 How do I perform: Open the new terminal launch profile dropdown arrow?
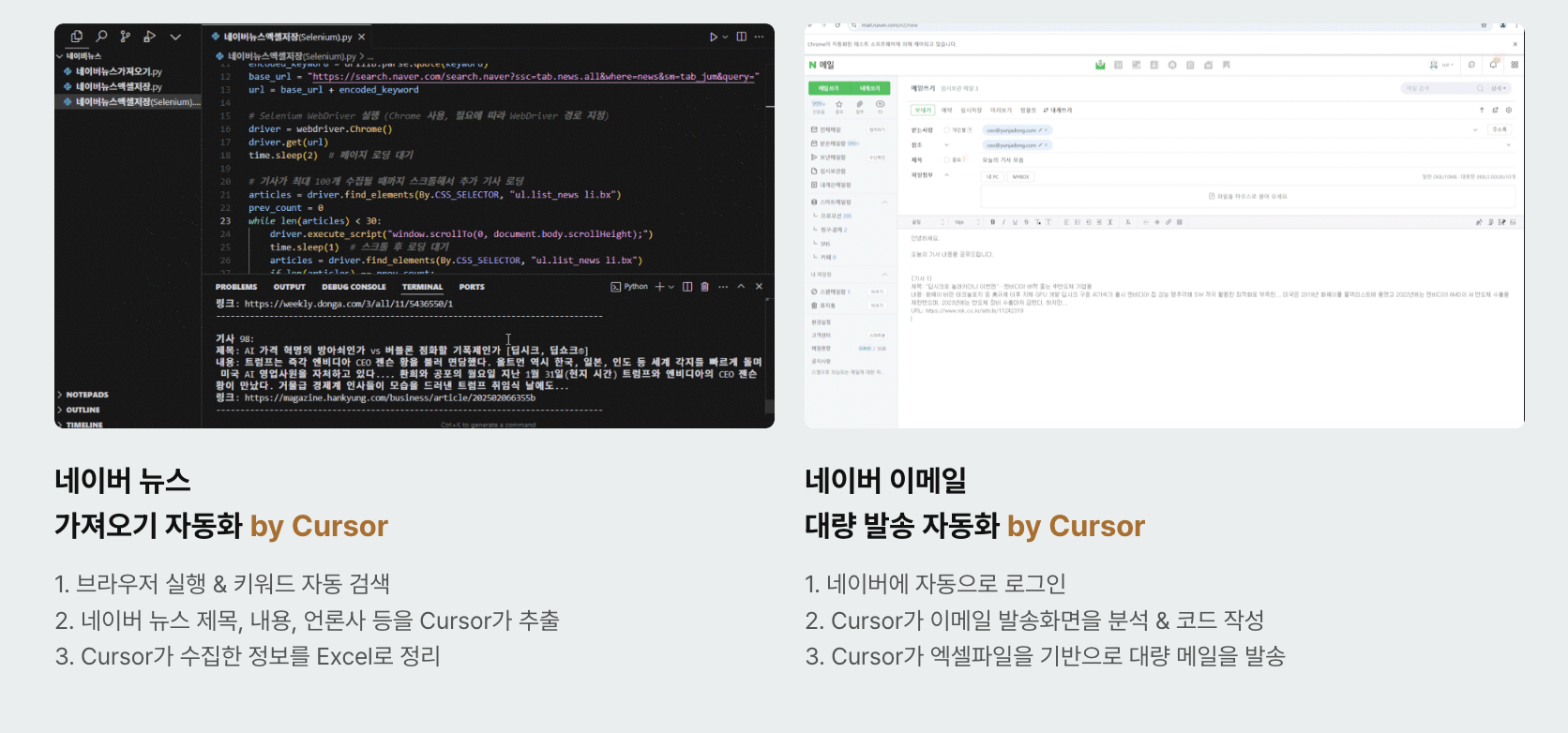click(x=671, y=287)
